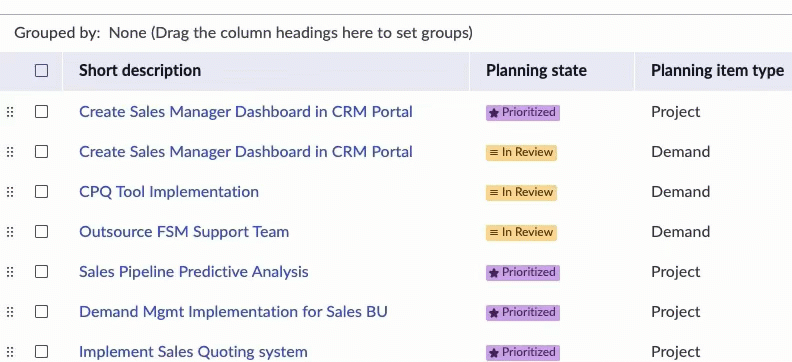Click In Review badge on the Demand-type Sales Manager Dashboard row
The height and width of the screenshot is (362, 792).
521,152
